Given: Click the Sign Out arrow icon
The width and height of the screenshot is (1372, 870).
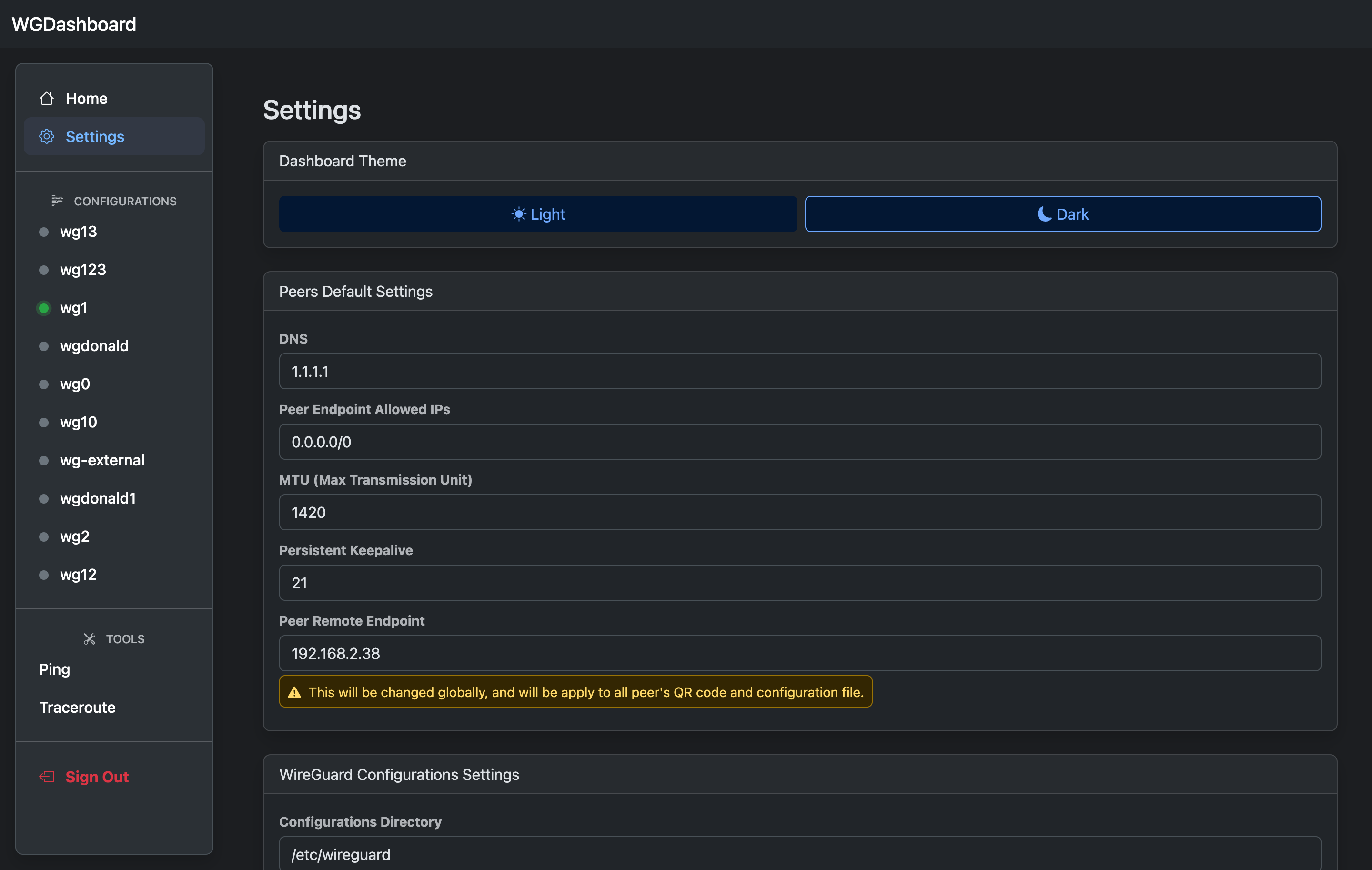Looking at the screenshot, I should (47, 777).
